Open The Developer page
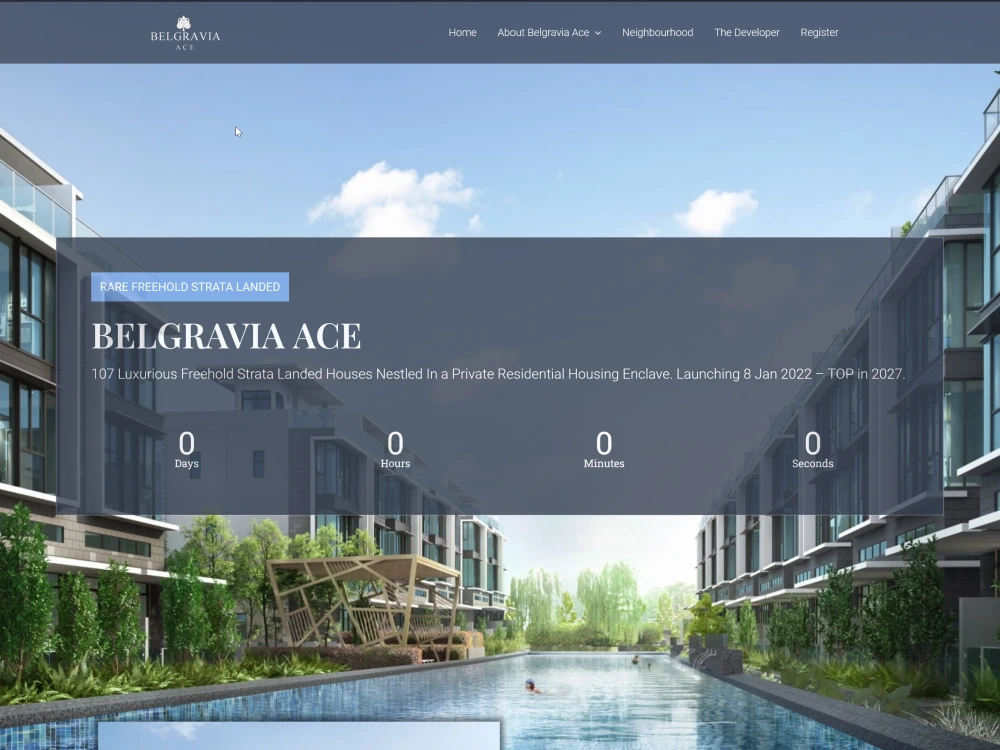The image size is (1000, 750). (747, 33)
